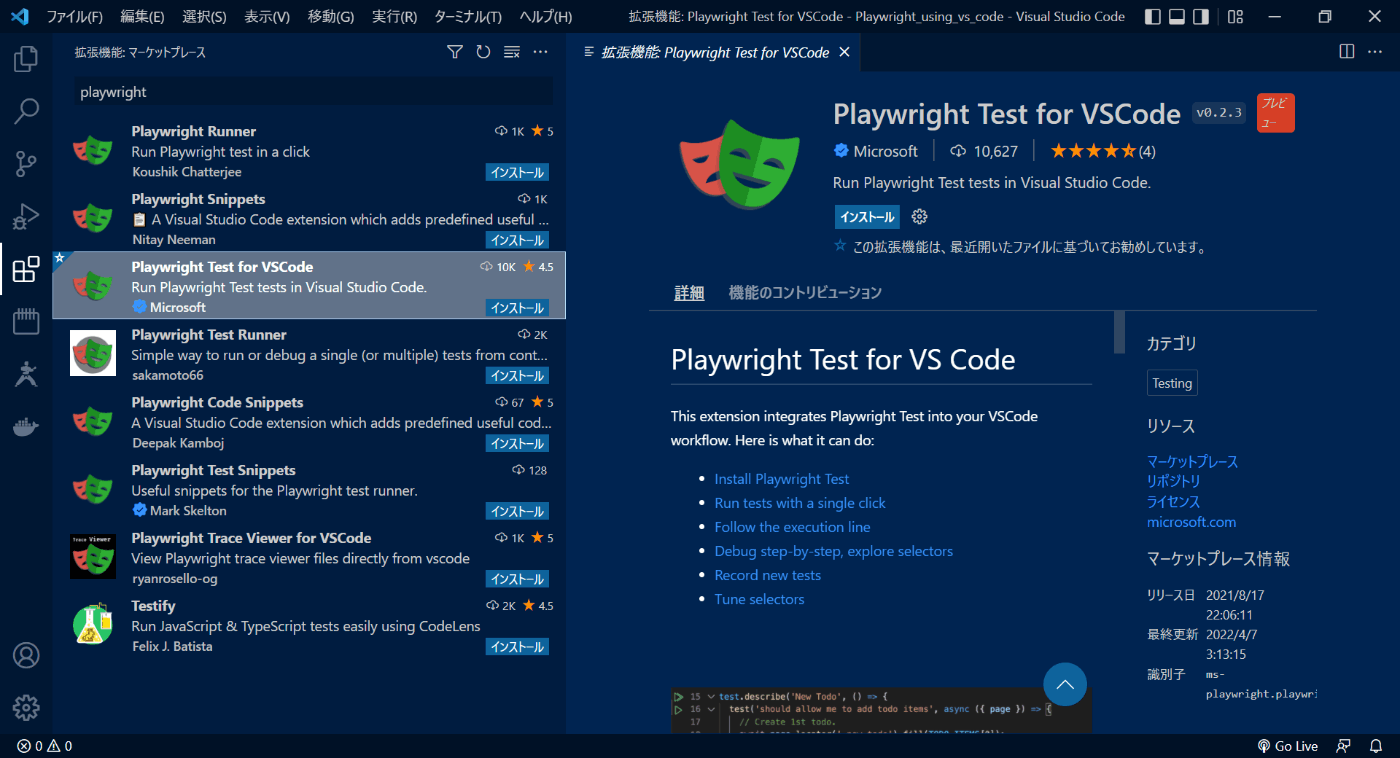The width and height of the screenshot is (1400, 758).
Task: Open editor more actions ellipsis
Action: coord(1376,51)
